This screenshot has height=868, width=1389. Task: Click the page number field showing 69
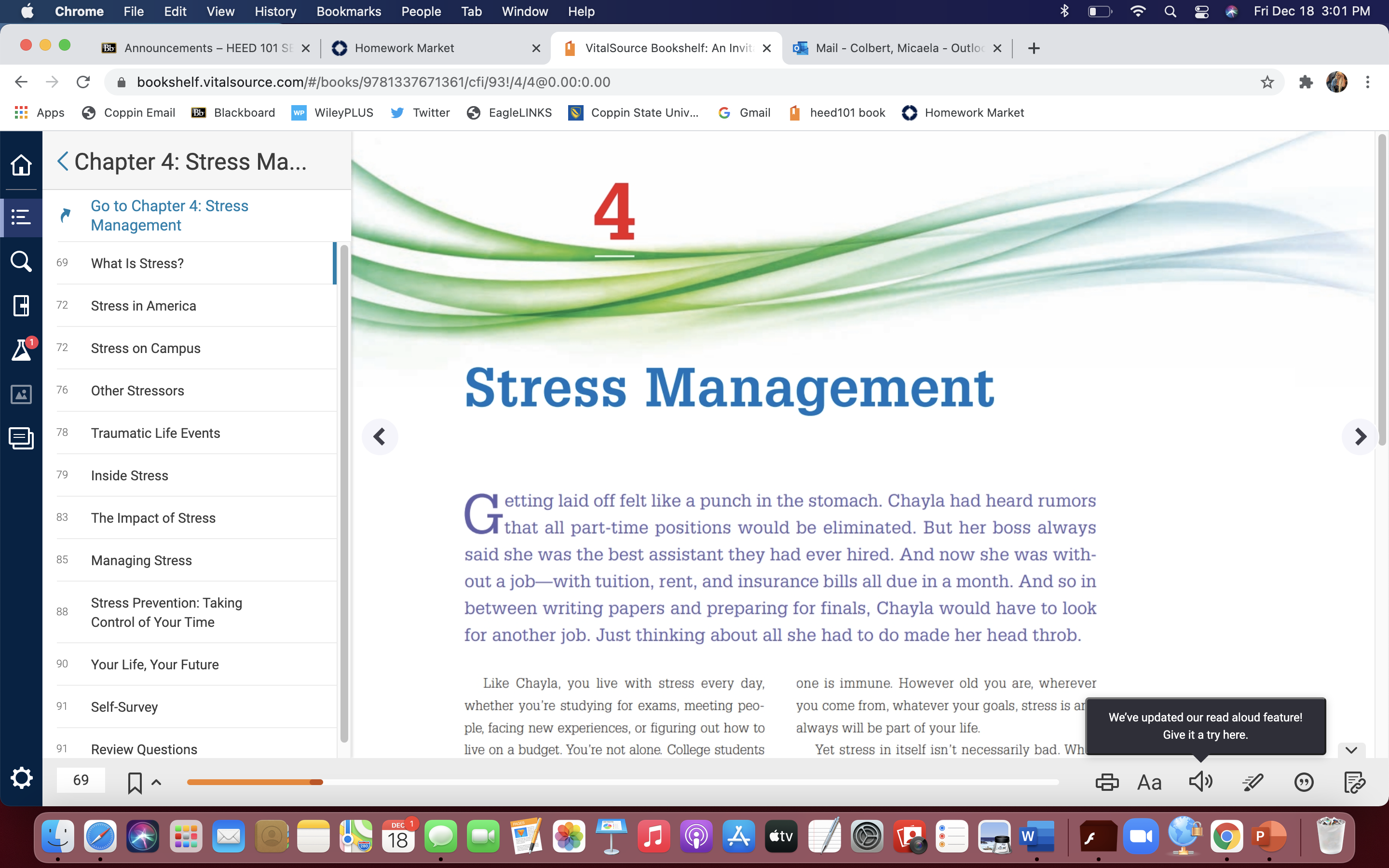[81, 780]
